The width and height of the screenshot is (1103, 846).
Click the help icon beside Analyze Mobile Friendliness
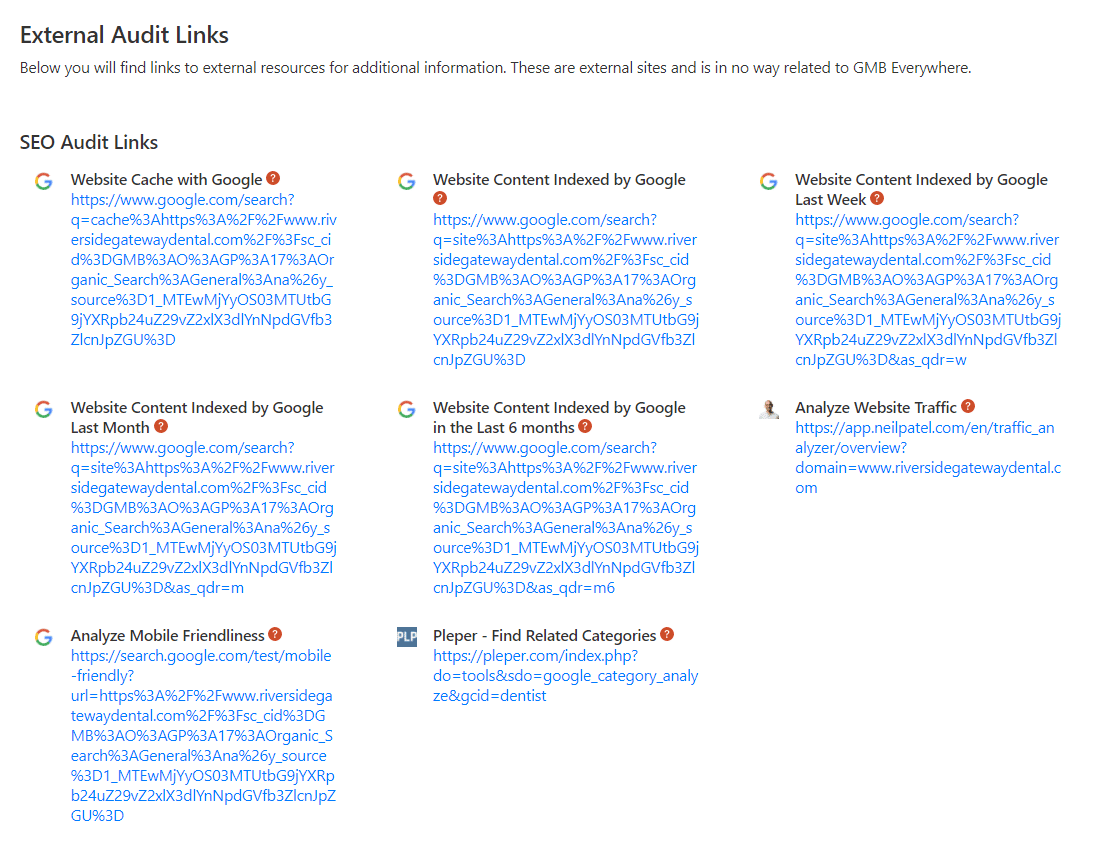point(275,635)
